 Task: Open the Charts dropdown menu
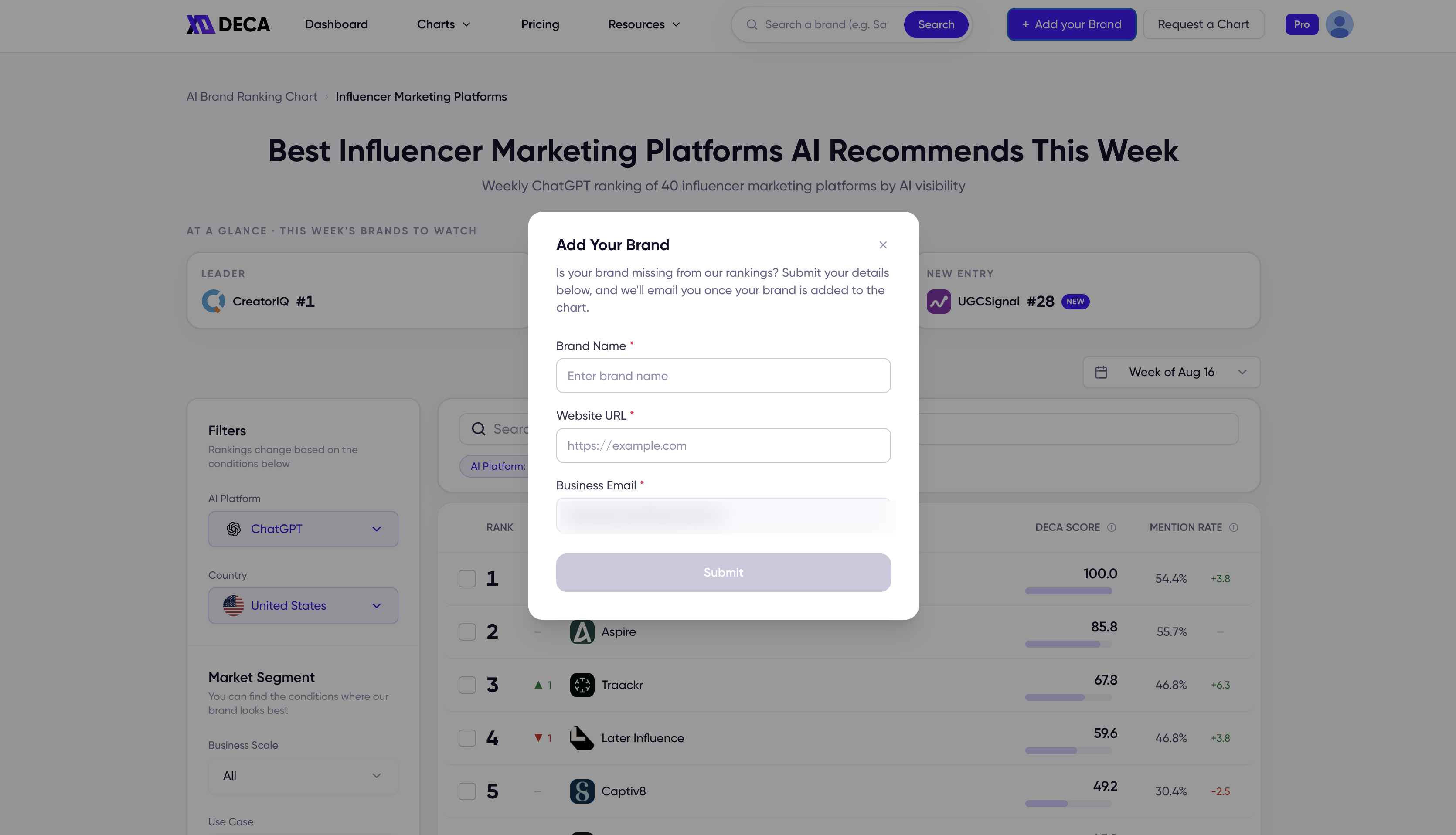coord(443,24)
